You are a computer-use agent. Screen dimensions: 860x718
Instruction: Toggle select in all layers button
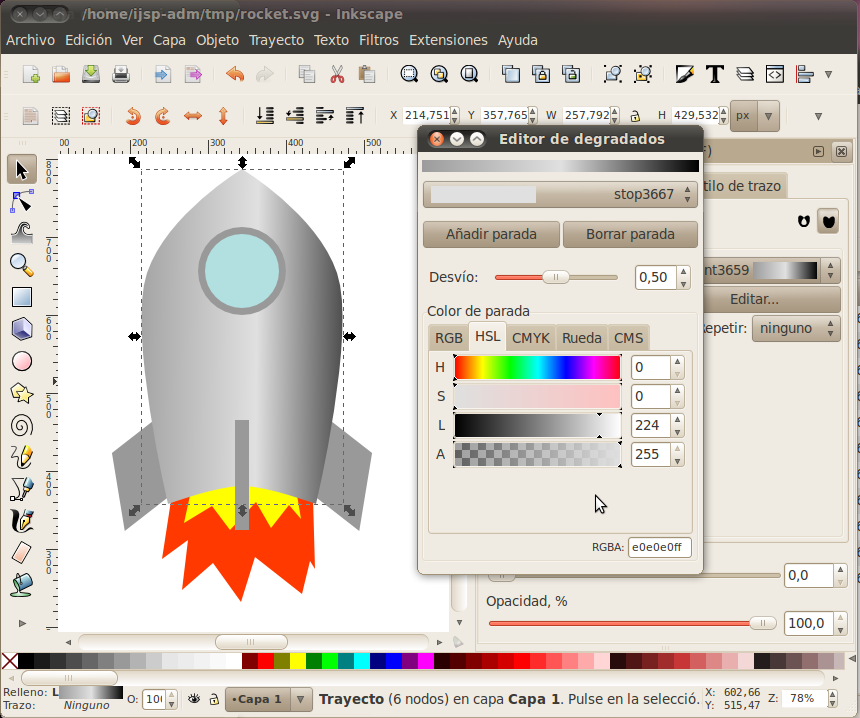click(61, 116)
